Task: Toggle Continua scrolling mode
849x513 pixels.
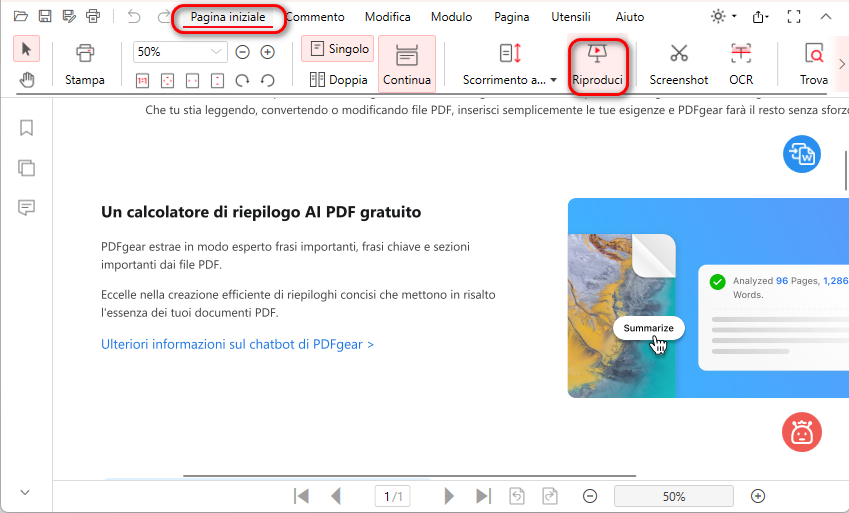Action: (x=407, y=64)
